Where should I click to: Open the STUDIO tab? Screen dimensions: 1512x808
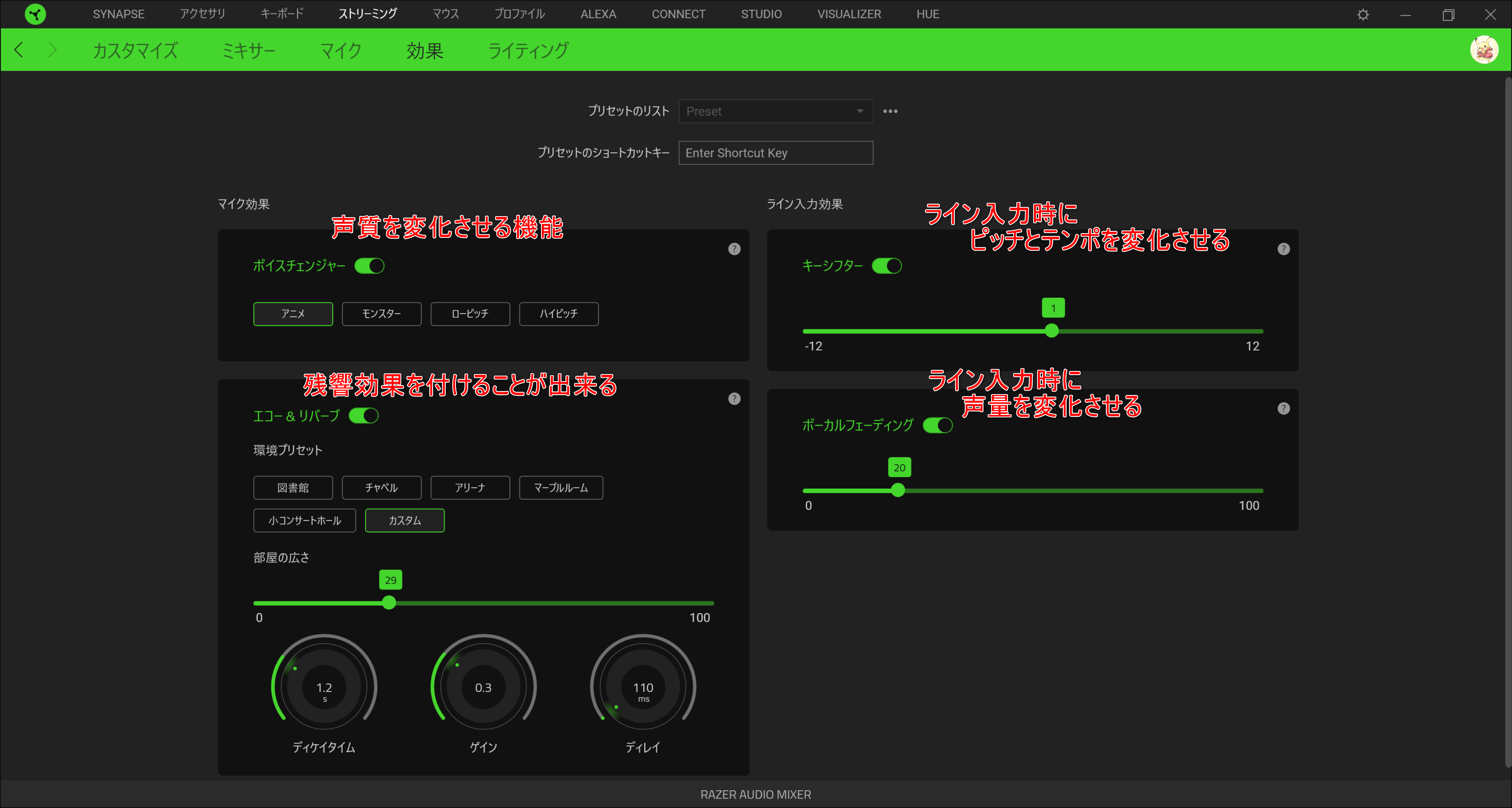coord(761,14)
